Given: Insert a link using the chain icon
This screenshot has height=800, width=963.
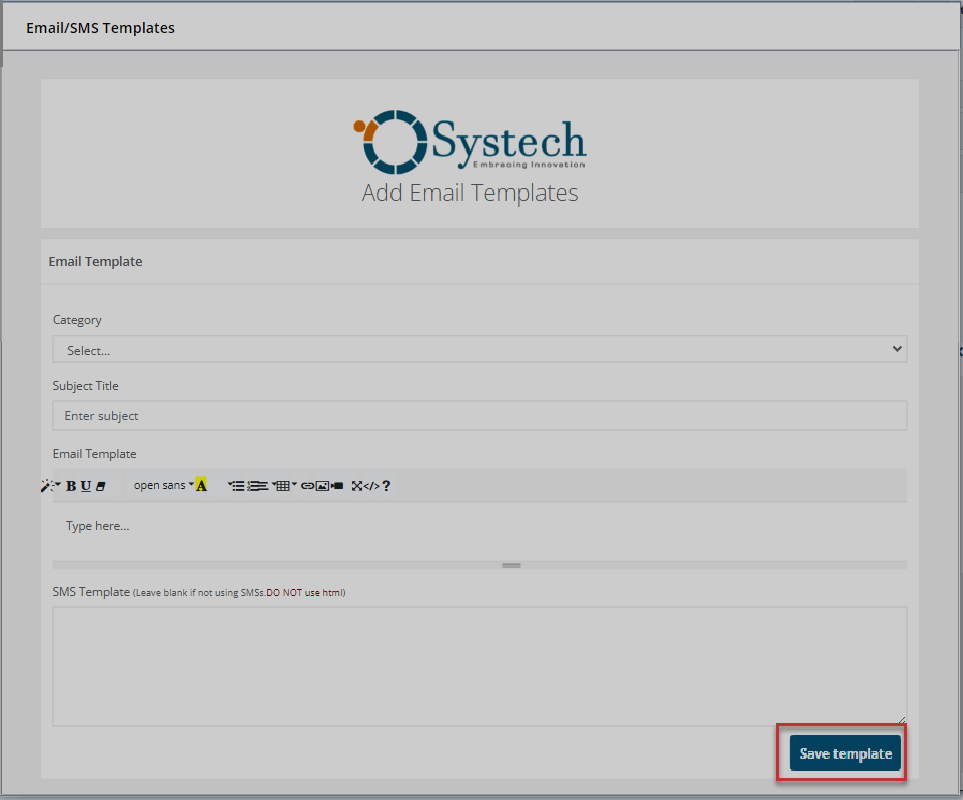Looking at the screenshot, I should (308, 486).
